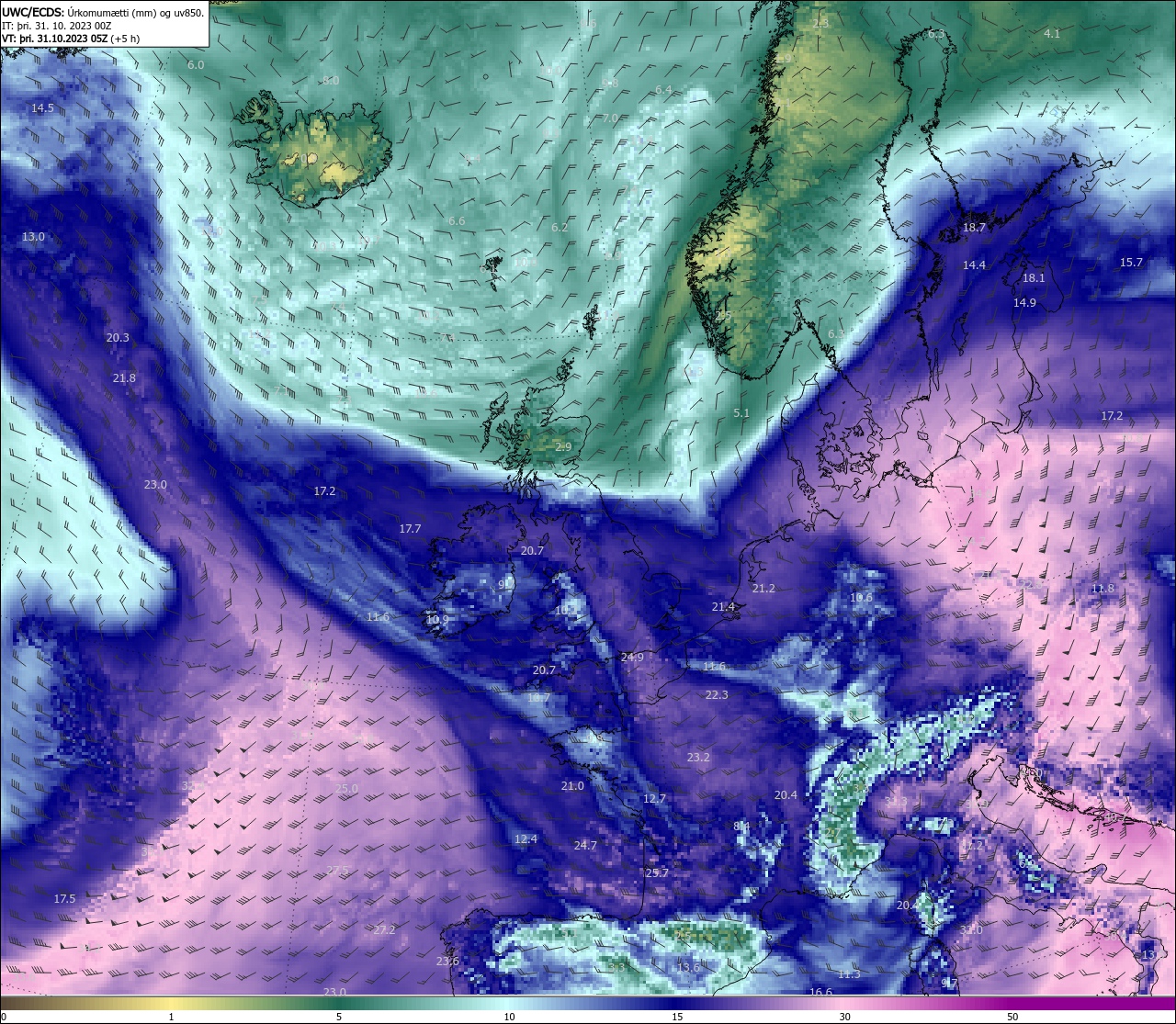The height and width of the screenshot is (1024, 1176).
Task: Select the 18.7 value over the Baltic
Action: (x=974, y=228)
